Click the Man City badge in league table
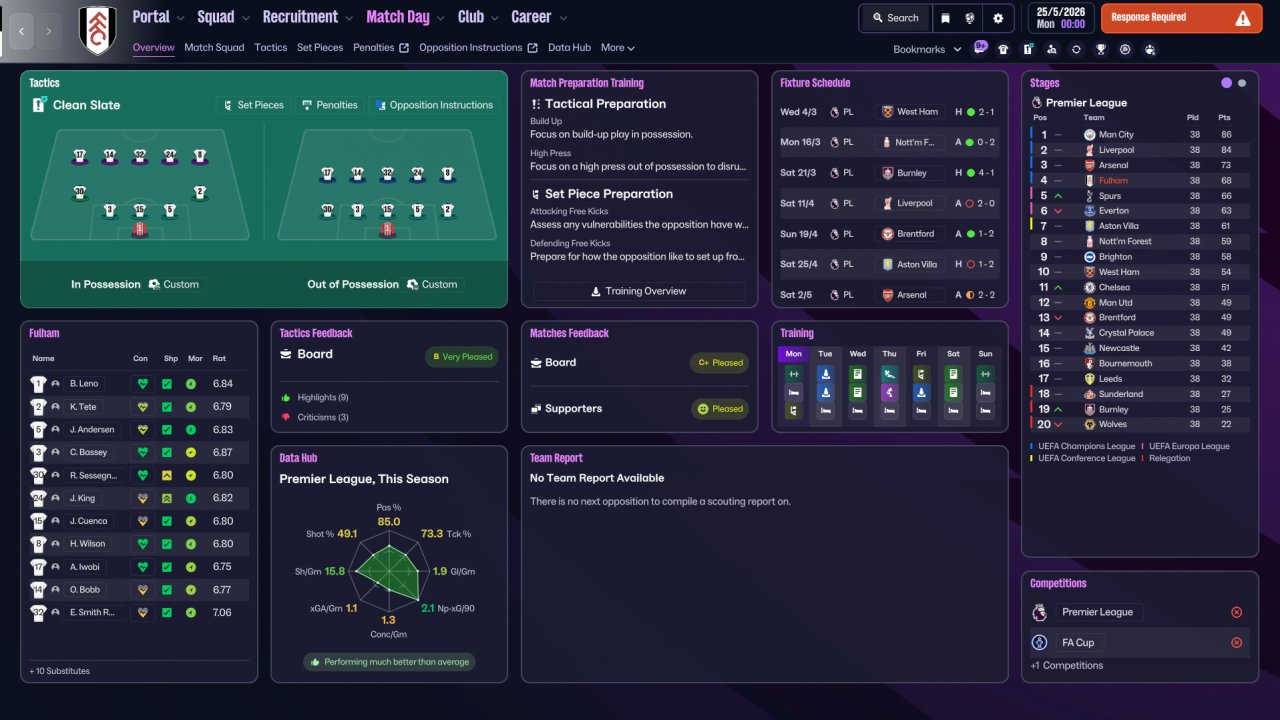Screen dimensions: 1280x720 [1089, 135]
